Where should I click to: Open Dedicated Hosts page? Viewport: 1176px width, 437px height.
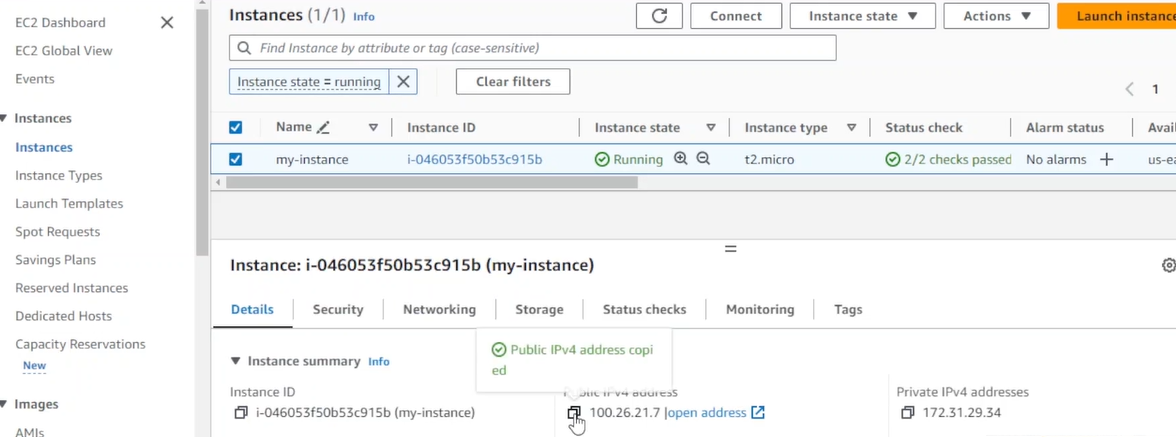[x=63, y=316]
